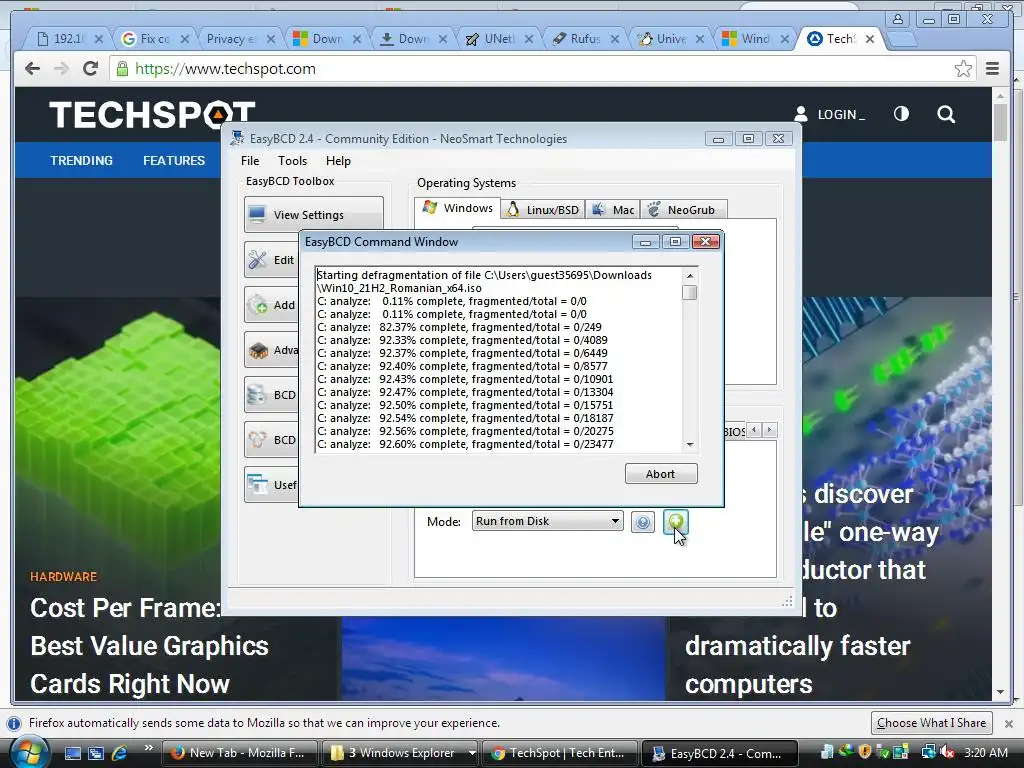
Task: Open the Chrome hamburger menu
Action: [993, 69]
